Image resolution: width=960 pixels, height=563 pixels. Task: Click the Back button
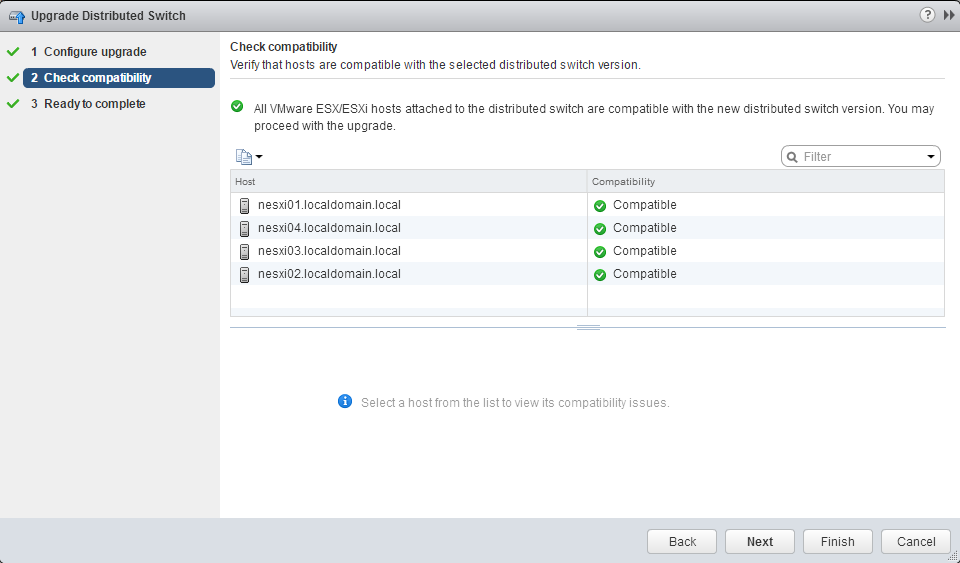[x=682, y=541]
